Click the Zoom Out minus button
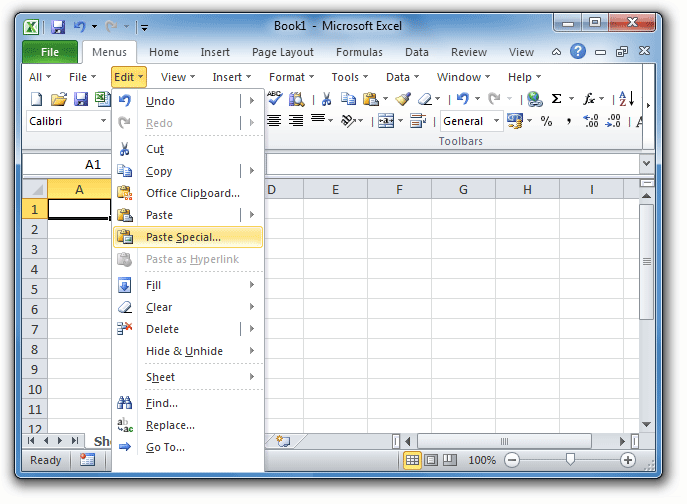The image size is (687, 504). pos(512,460)
